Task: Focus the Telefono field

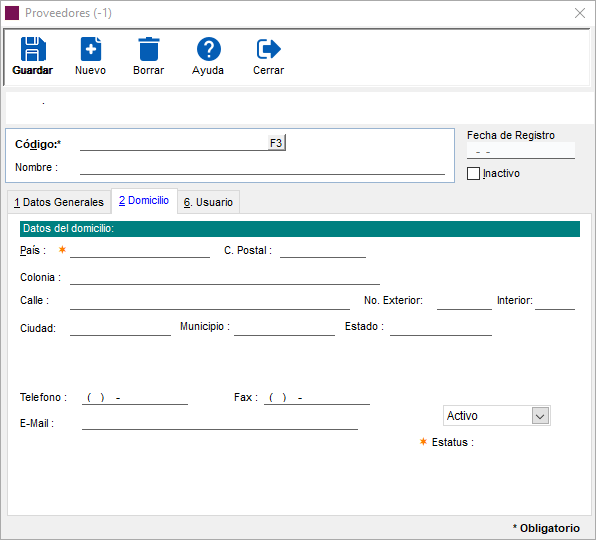Action: [135, 397]
